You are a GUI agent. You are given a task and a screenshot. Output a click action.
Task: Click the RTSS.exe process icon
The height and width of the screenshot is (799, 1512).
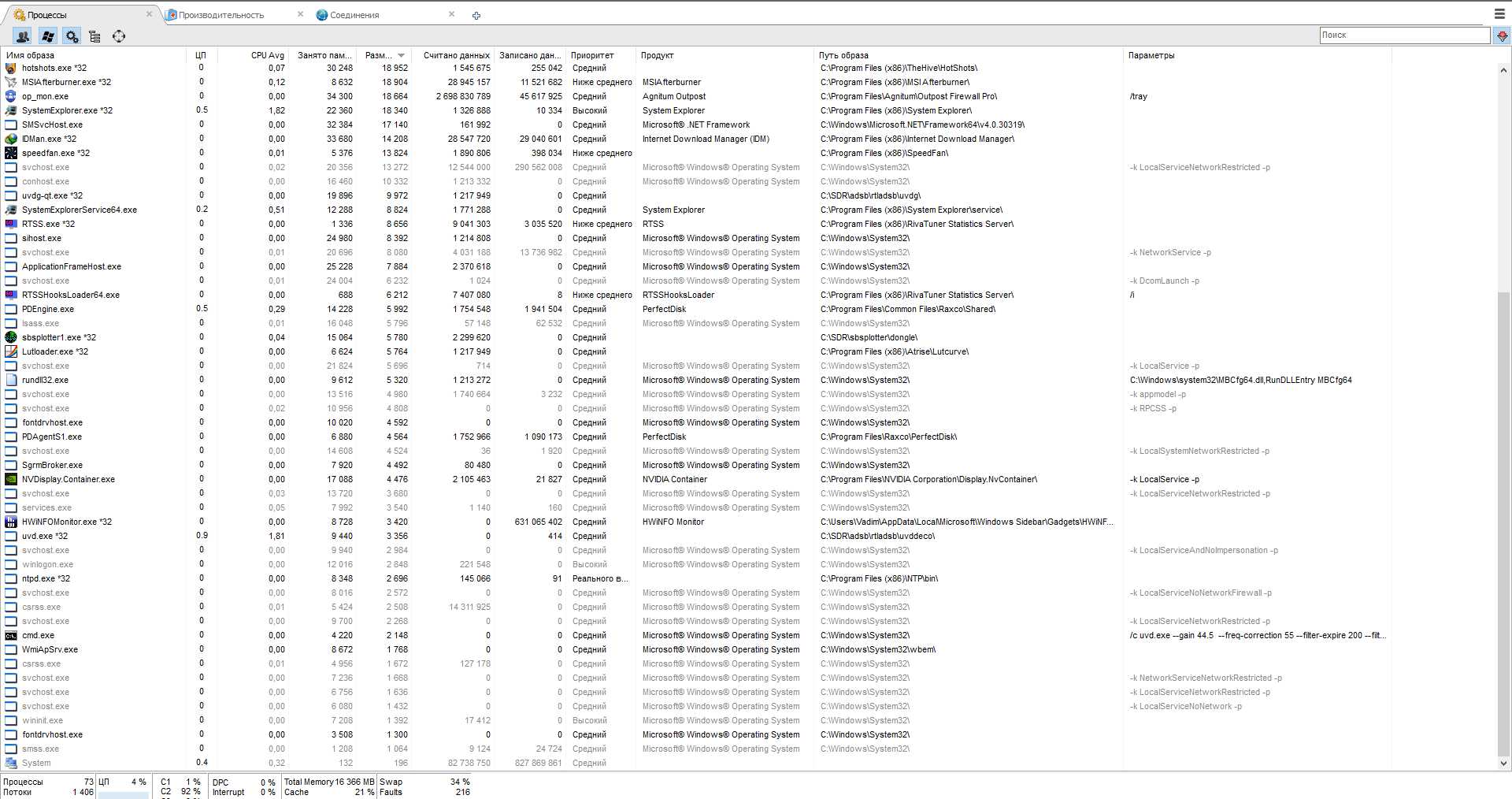click(11, 224)
